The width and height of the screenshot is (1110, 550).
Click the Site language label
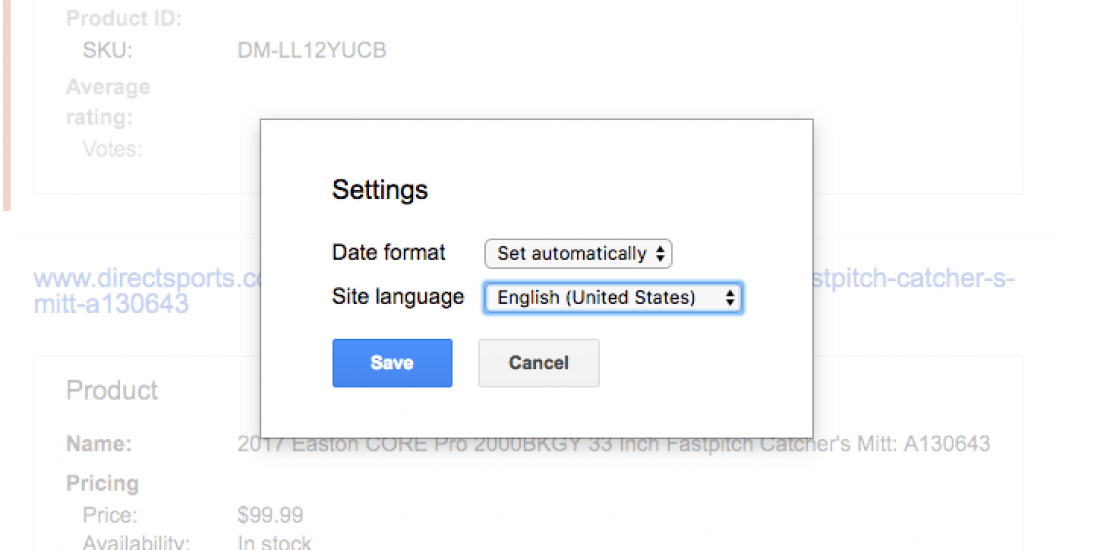coord(398,297)
